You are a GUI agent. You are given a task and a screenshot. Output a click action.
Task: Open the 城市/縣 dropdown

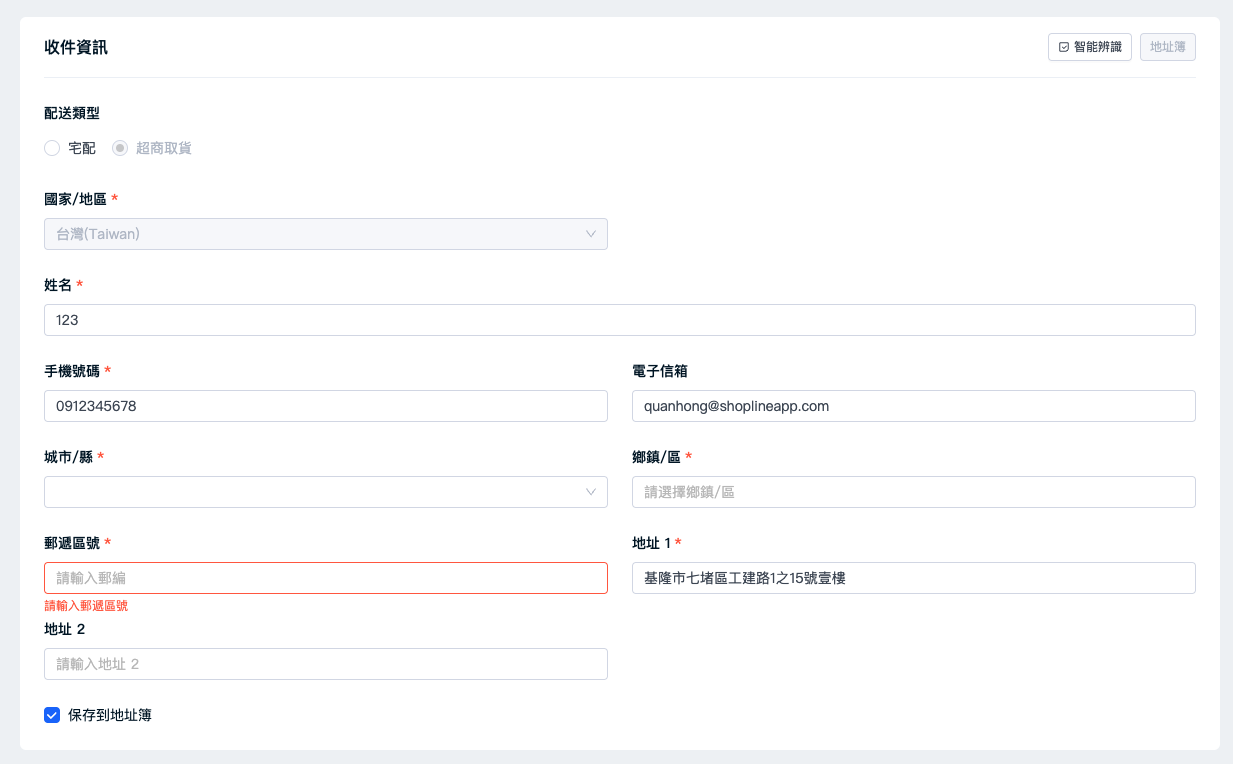[x=326, y=492]
